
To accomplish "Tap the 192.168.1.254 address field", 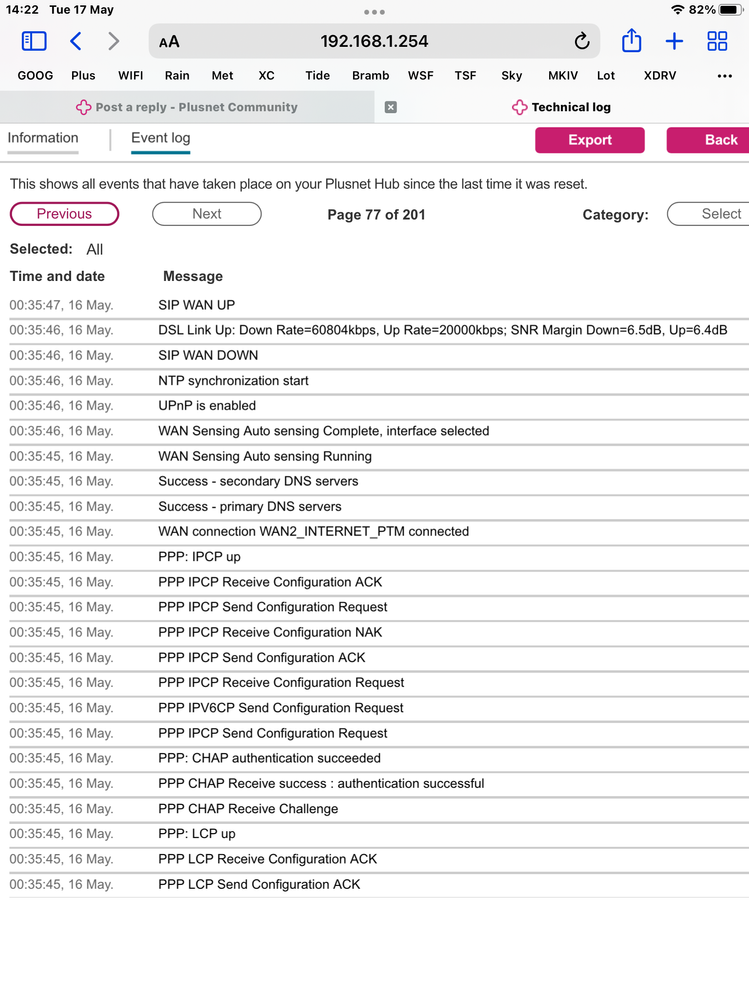I will [374, 41].
